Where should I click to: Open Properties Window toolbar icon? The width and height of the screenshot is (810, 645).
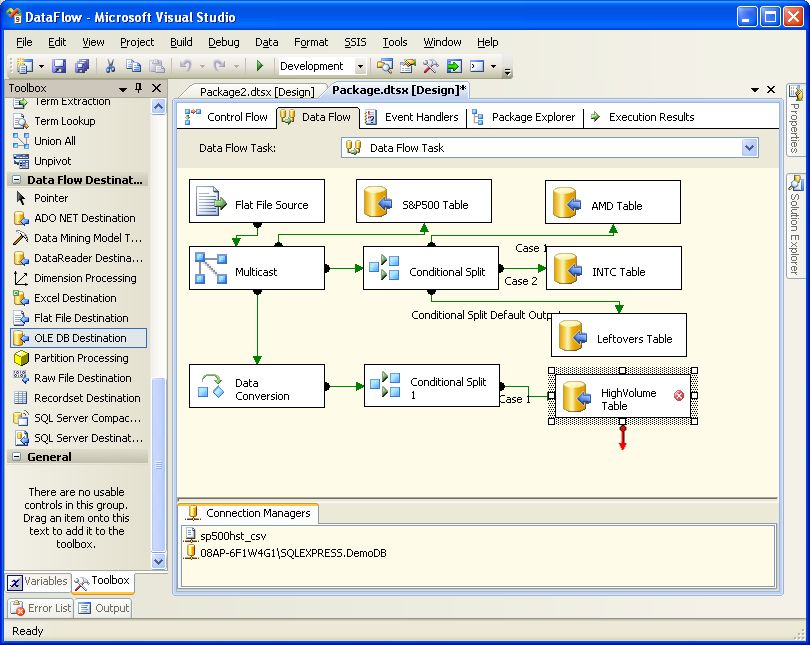(x=408, y=66)
